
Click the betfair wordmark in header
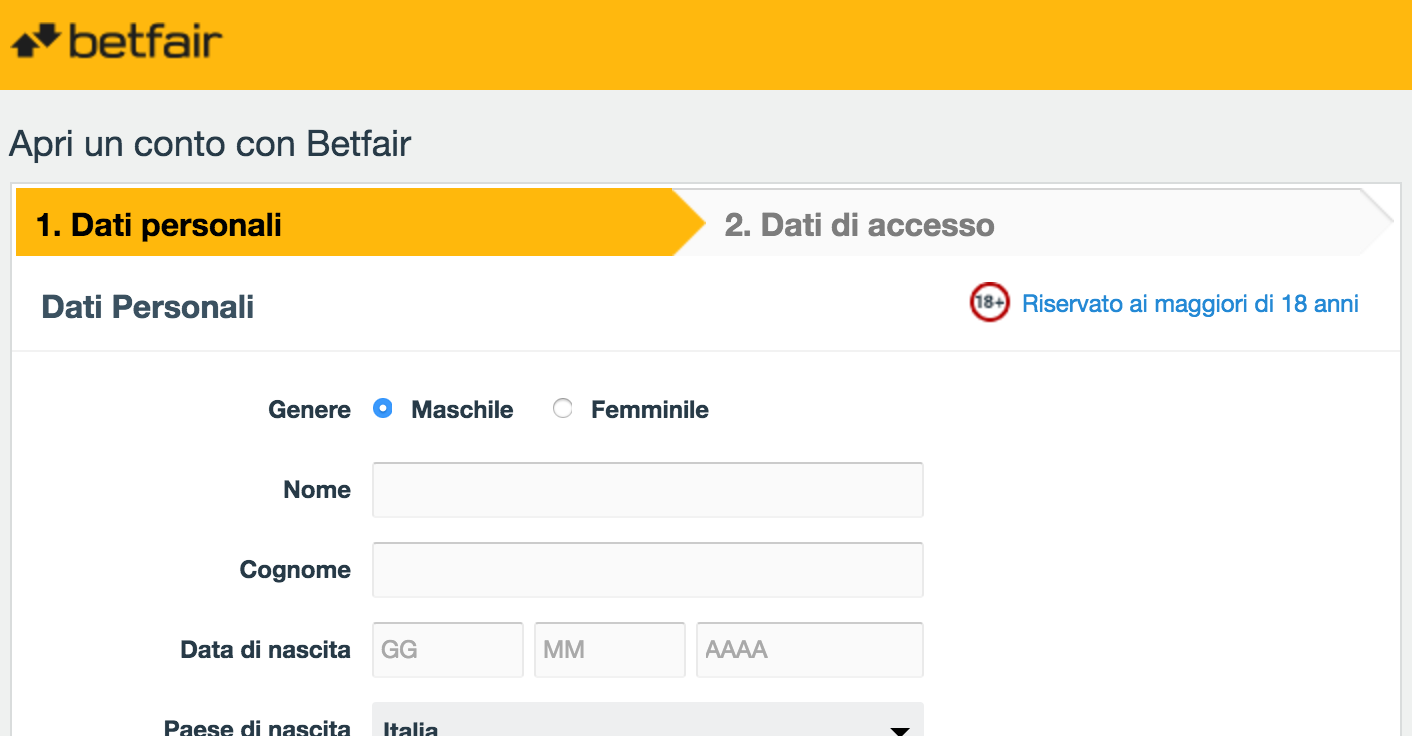coord(145,41)
